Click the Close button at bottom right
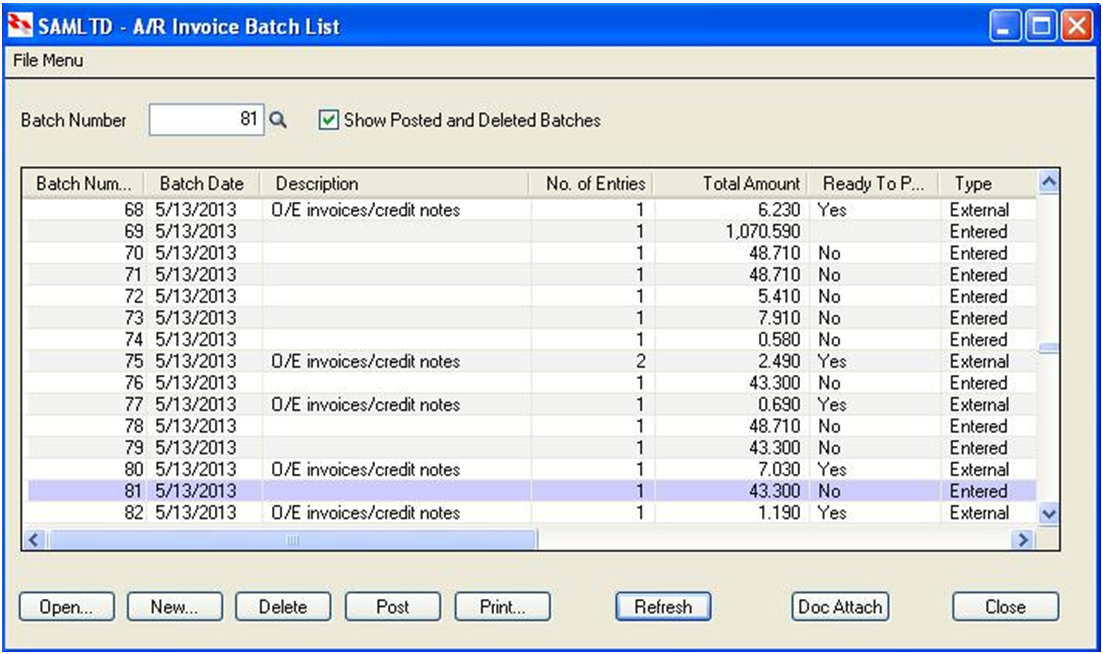The width and height of the screenshot is (1103, 654). click(x=1005, y=607)
